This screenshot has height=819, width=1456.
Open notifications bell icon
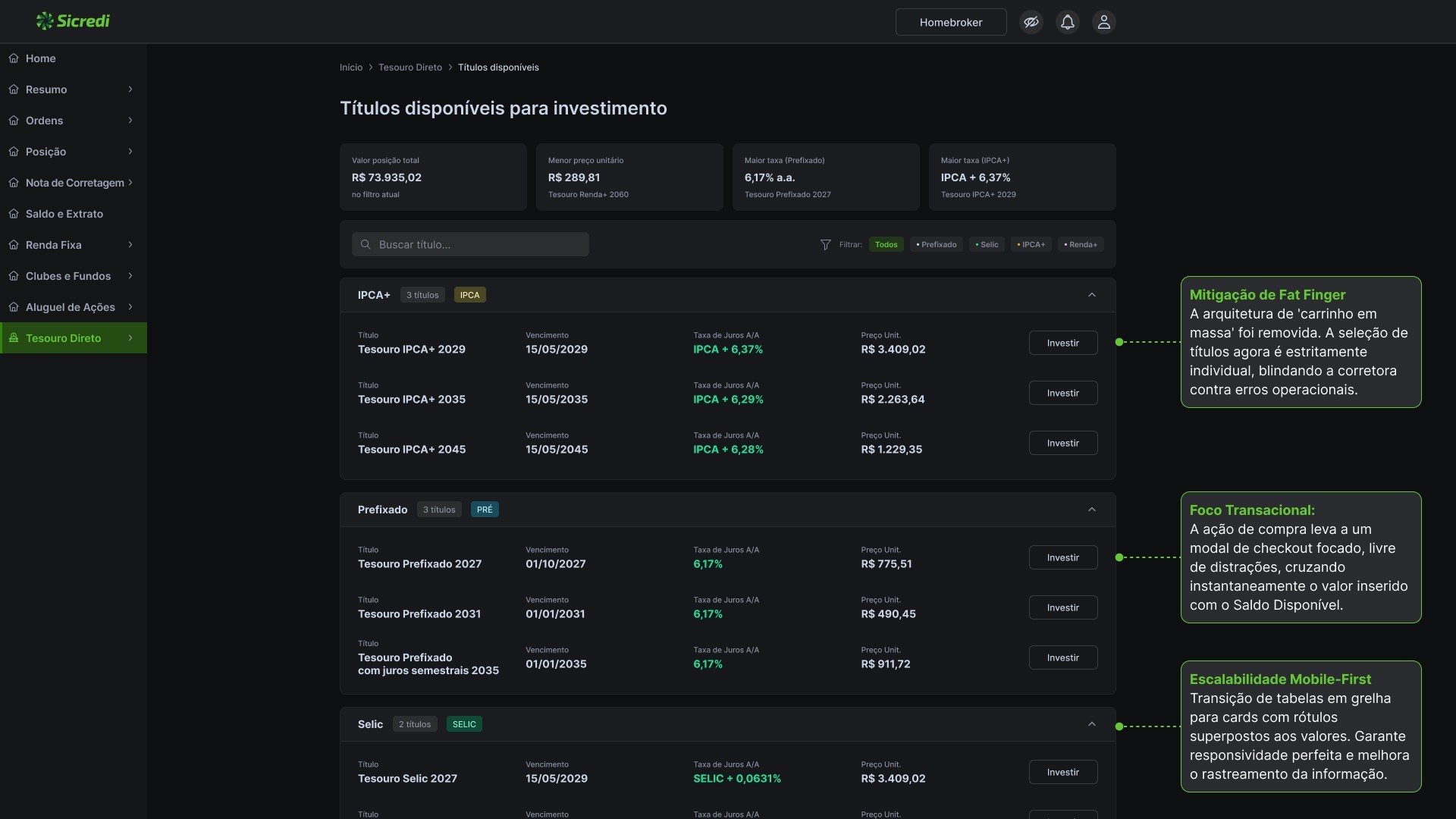click(x=1068, y=22)
